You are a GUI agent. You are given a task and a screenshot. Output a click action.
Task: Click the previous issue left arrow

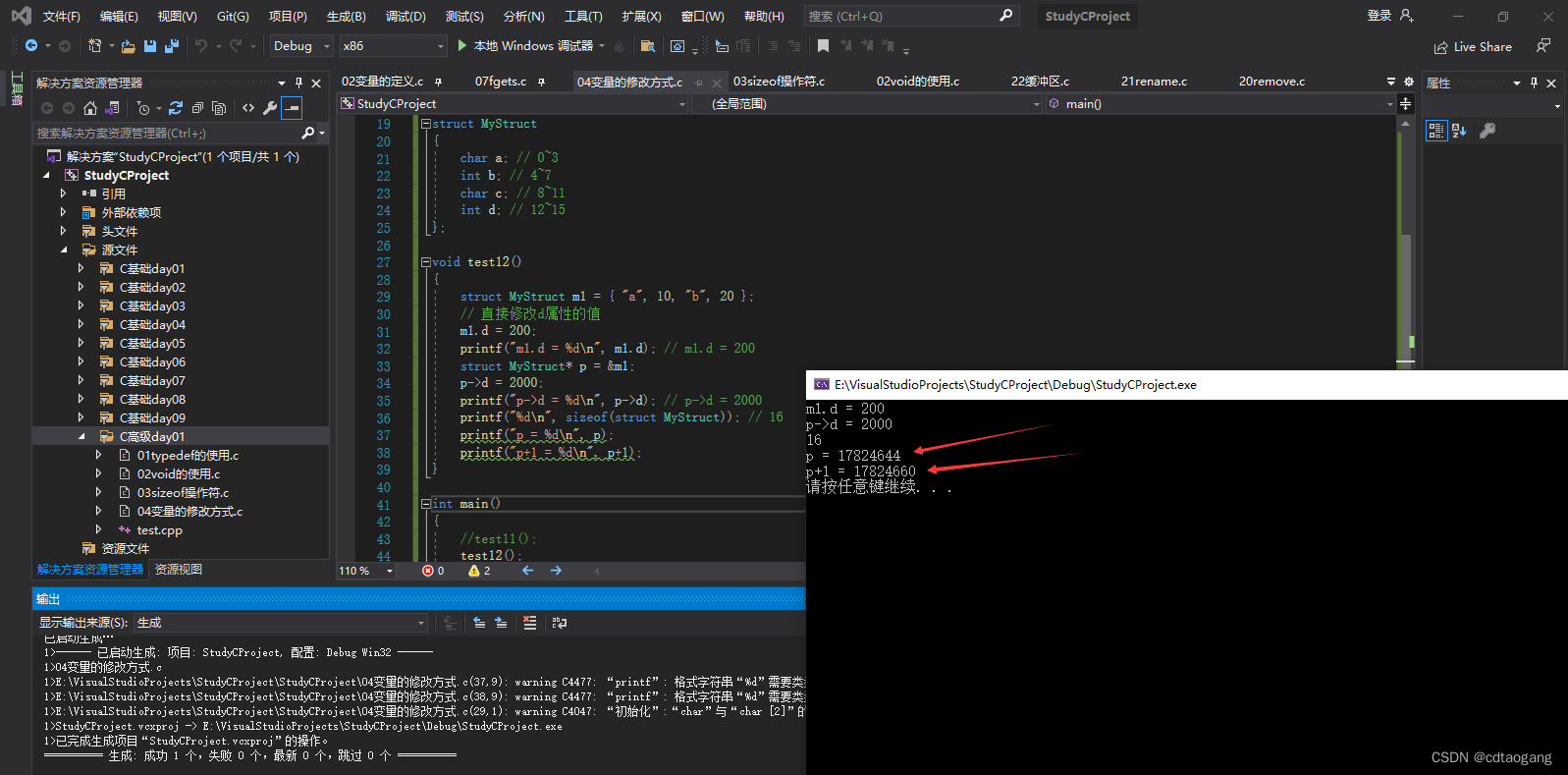(x=528, y=571)
